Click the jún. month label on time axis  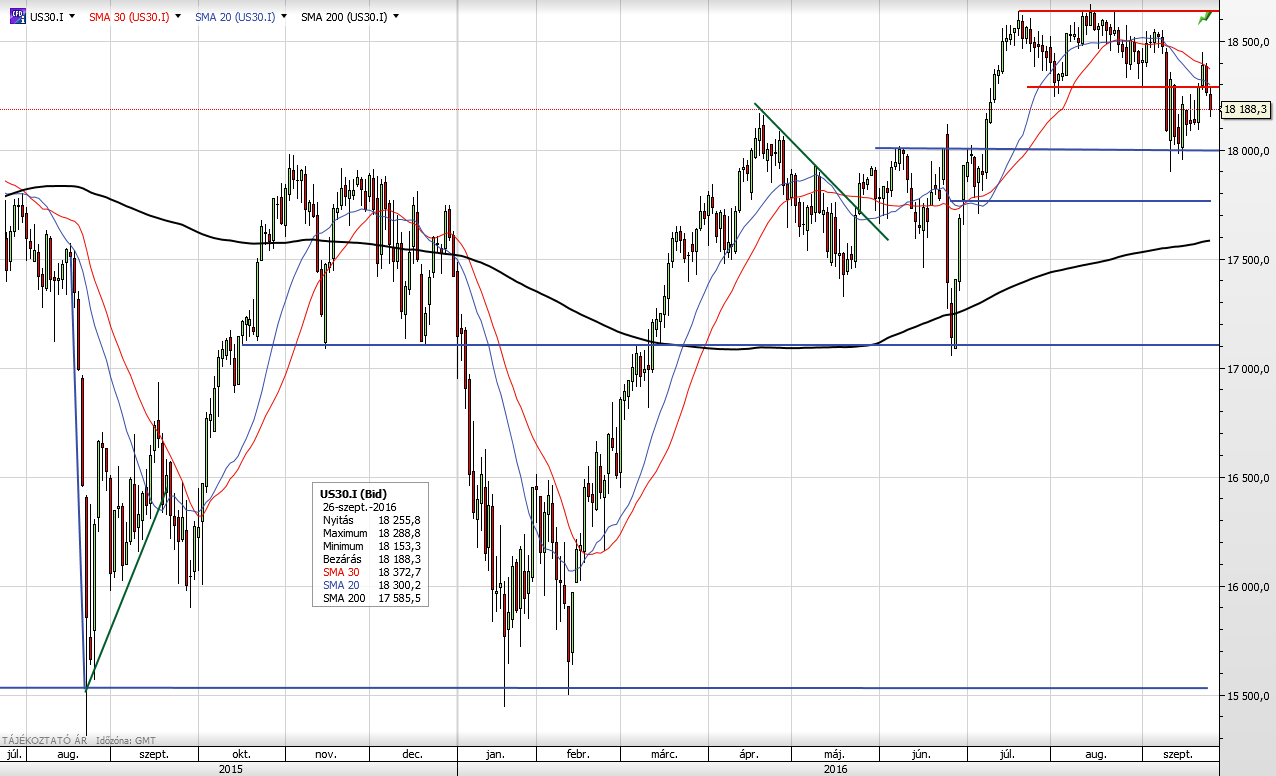click(922, 754)
